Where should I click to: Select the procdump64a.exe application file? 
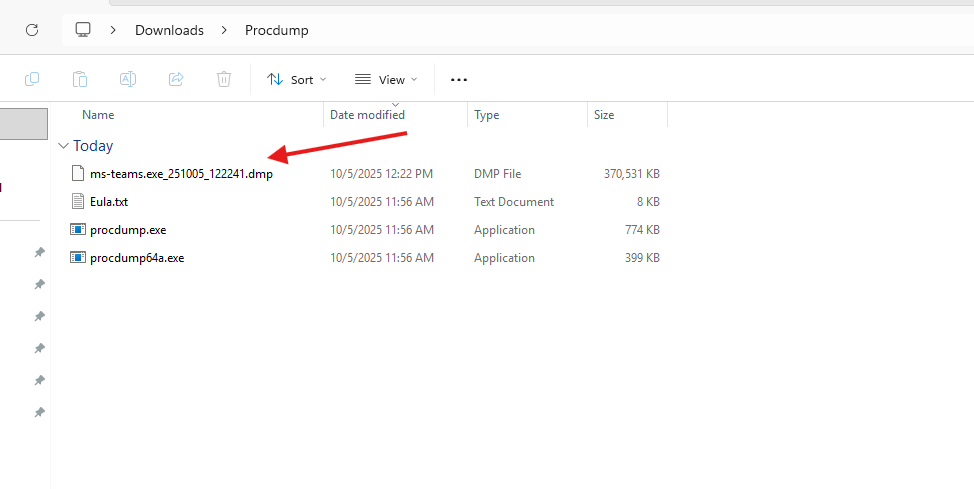tap(136, 258)
